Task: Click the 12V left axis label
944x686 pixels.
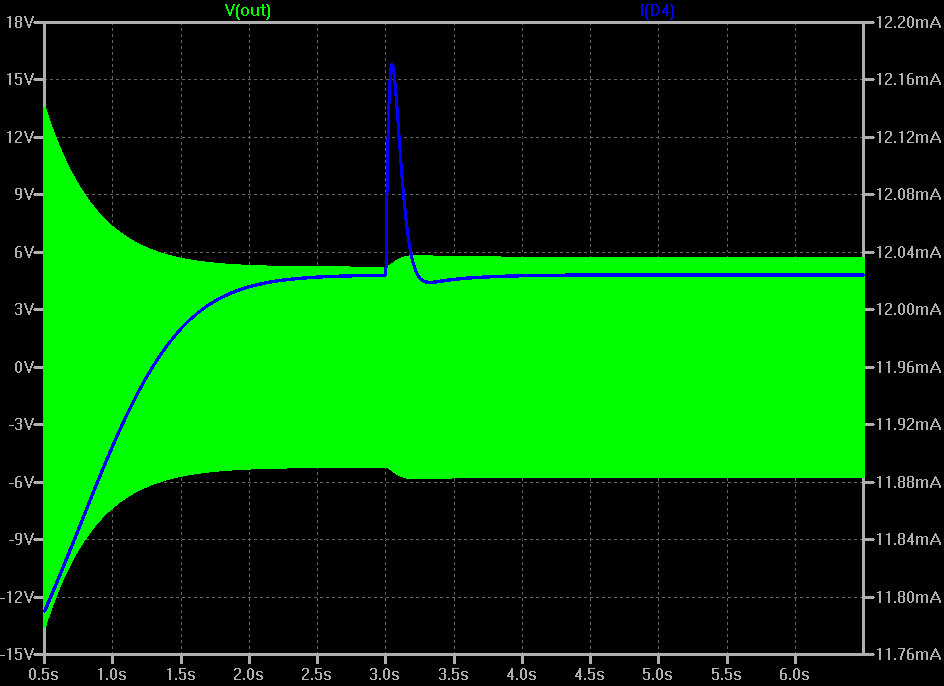Action: coord(19,137)
